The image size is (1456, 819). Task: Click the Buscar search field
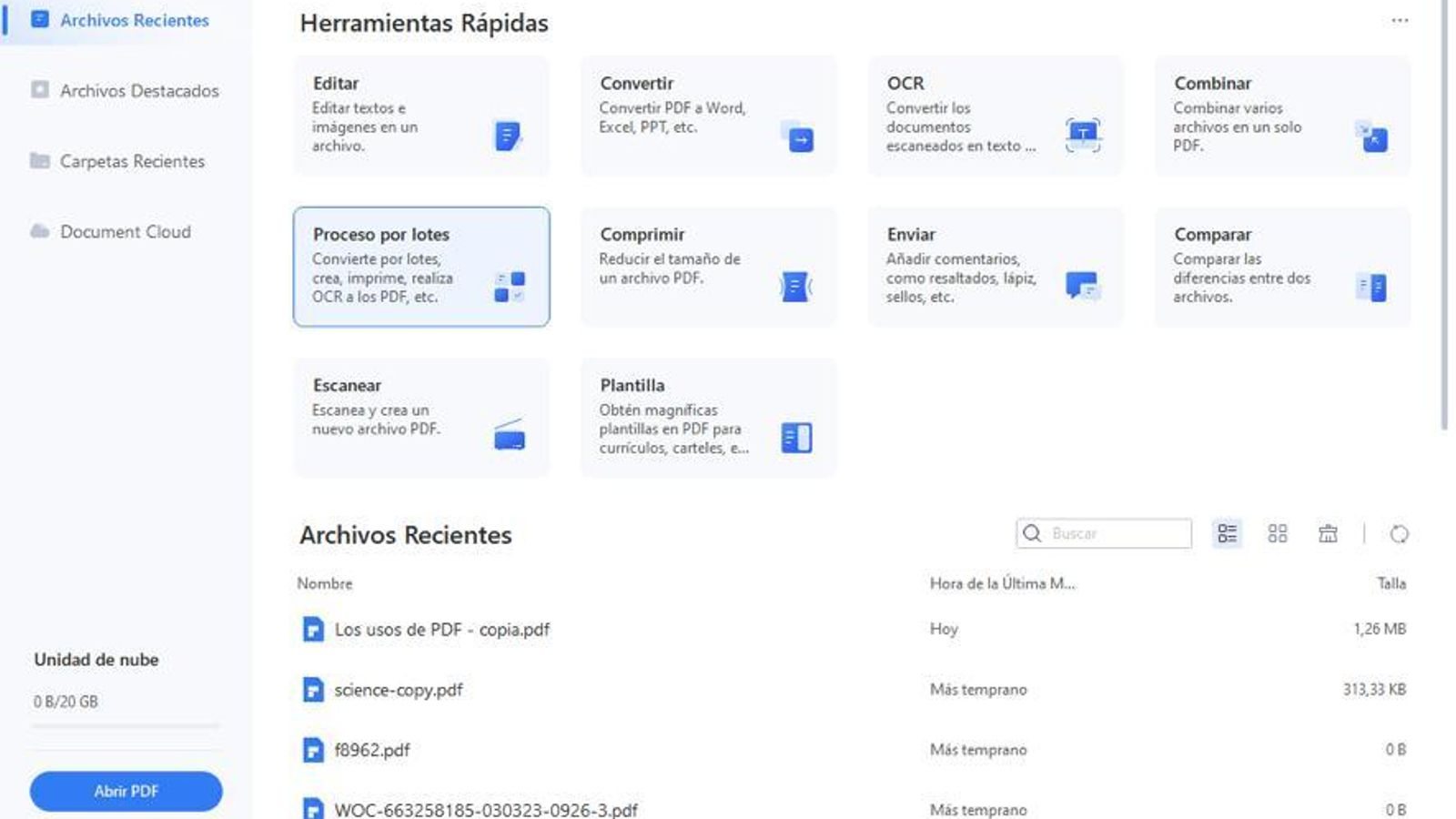click(x=1117, y=533)
